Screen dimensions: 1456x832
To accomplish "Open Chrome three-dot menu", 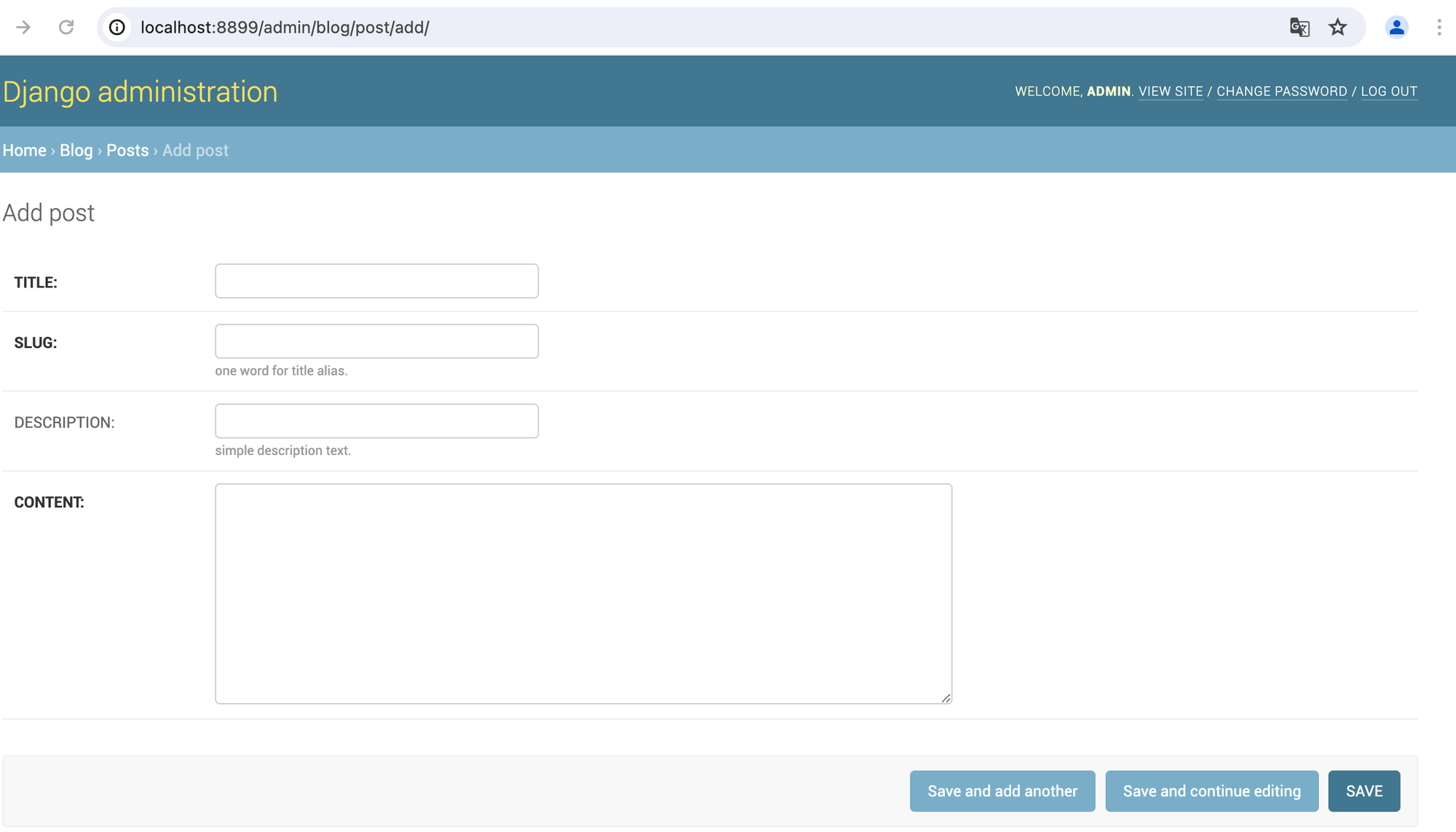I will (x=1439, y=28).
